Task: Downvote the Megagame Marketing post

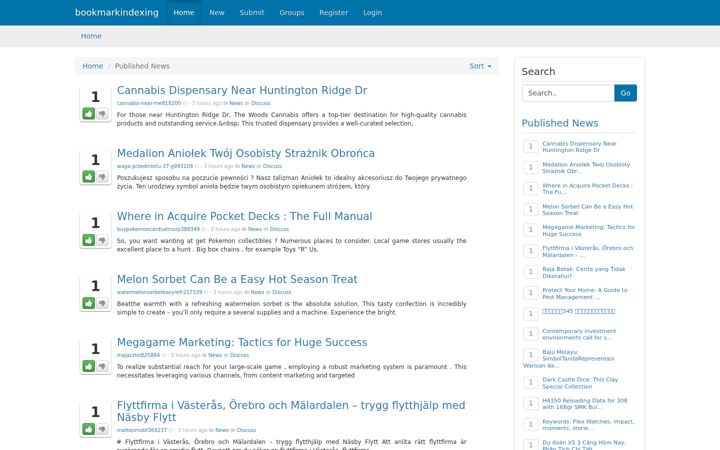Action: 102,366
